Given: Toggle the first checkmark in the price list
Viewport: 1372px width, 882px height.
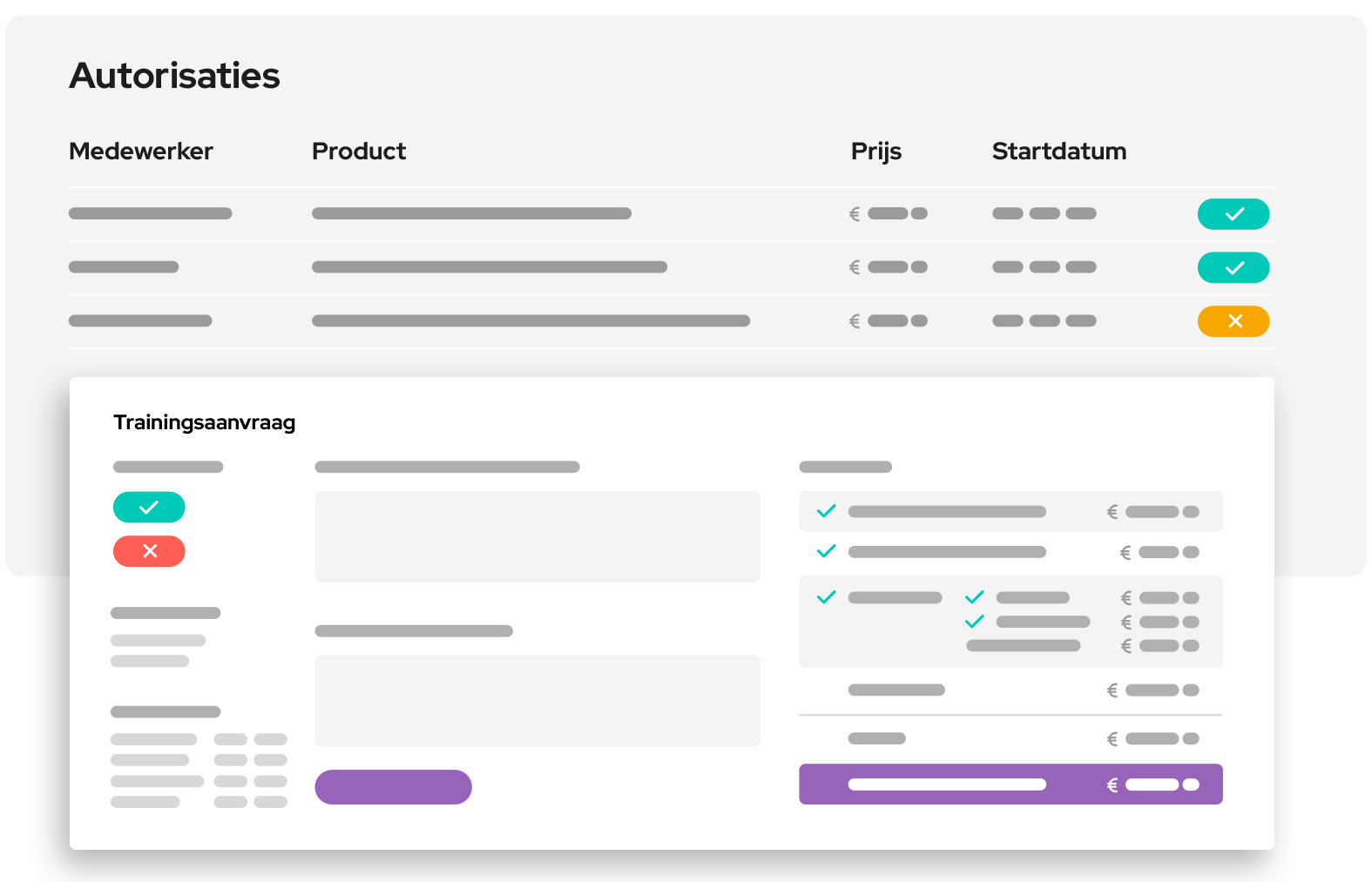Looking at the screenshot, I should (x=826, y=511).
